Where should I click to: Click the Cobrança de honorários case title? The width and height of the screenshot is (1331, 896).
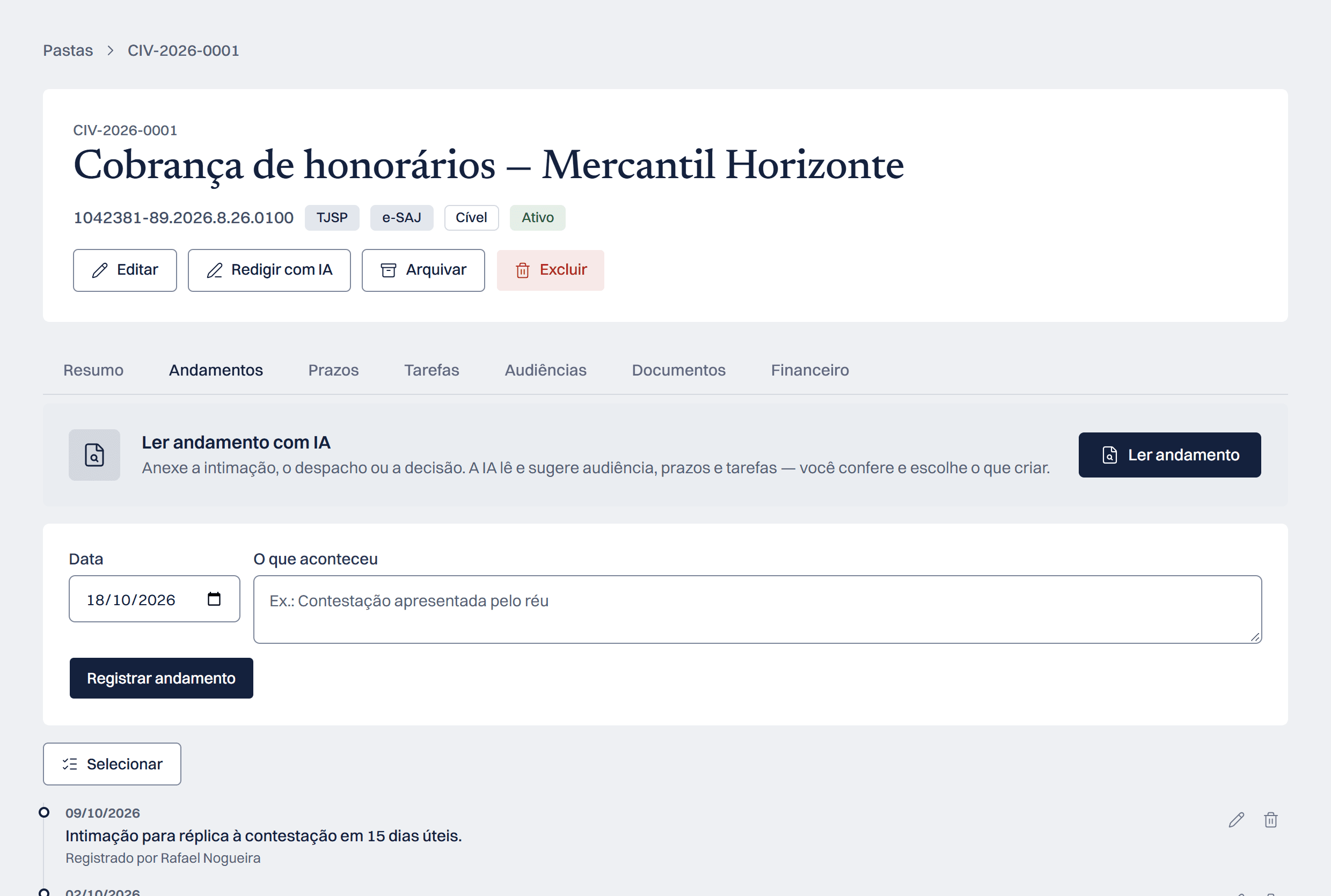(488, 165)
